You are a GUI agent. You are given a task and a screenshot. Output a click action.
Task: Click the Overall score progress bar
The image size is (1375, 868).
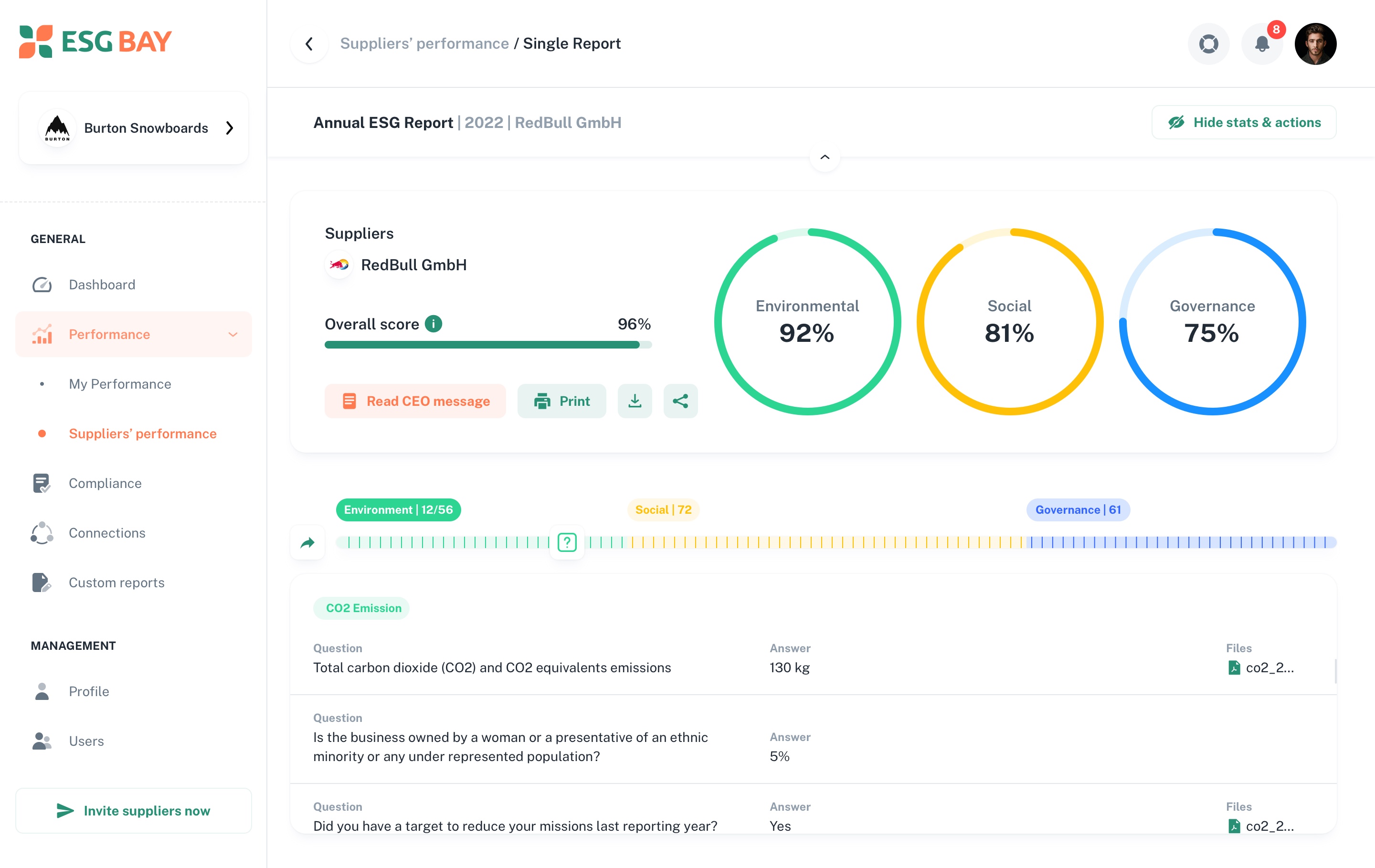pyautogui.click(x=488, y=345)
